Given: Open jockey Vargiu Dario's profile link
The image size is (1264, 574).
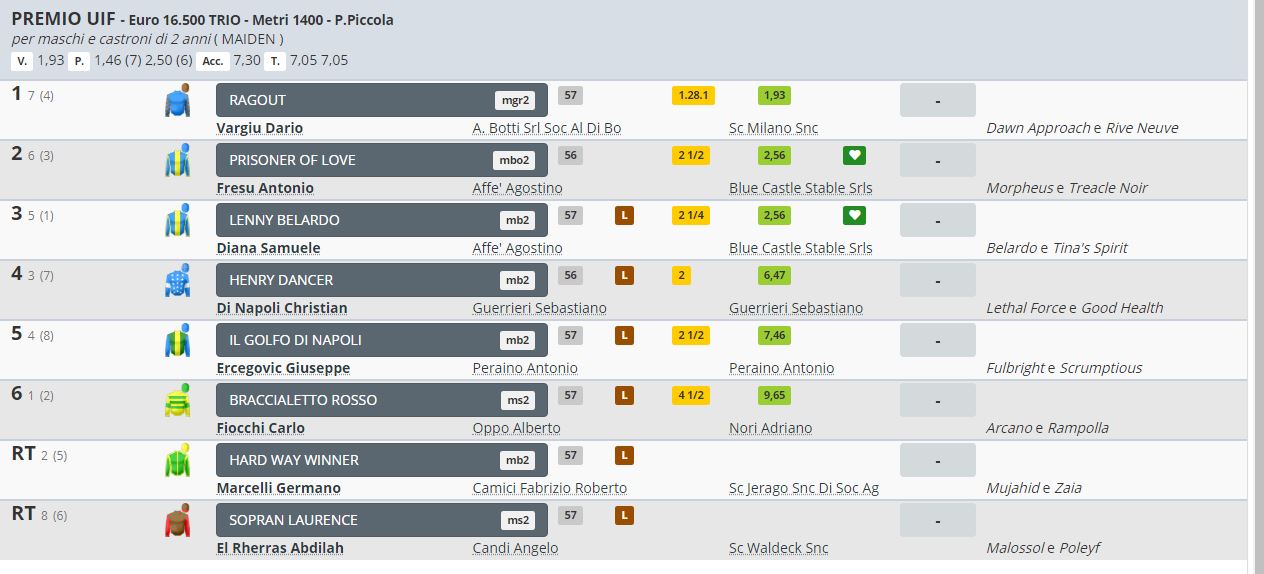Looking at the screenshot, I should tap(260, 128).
